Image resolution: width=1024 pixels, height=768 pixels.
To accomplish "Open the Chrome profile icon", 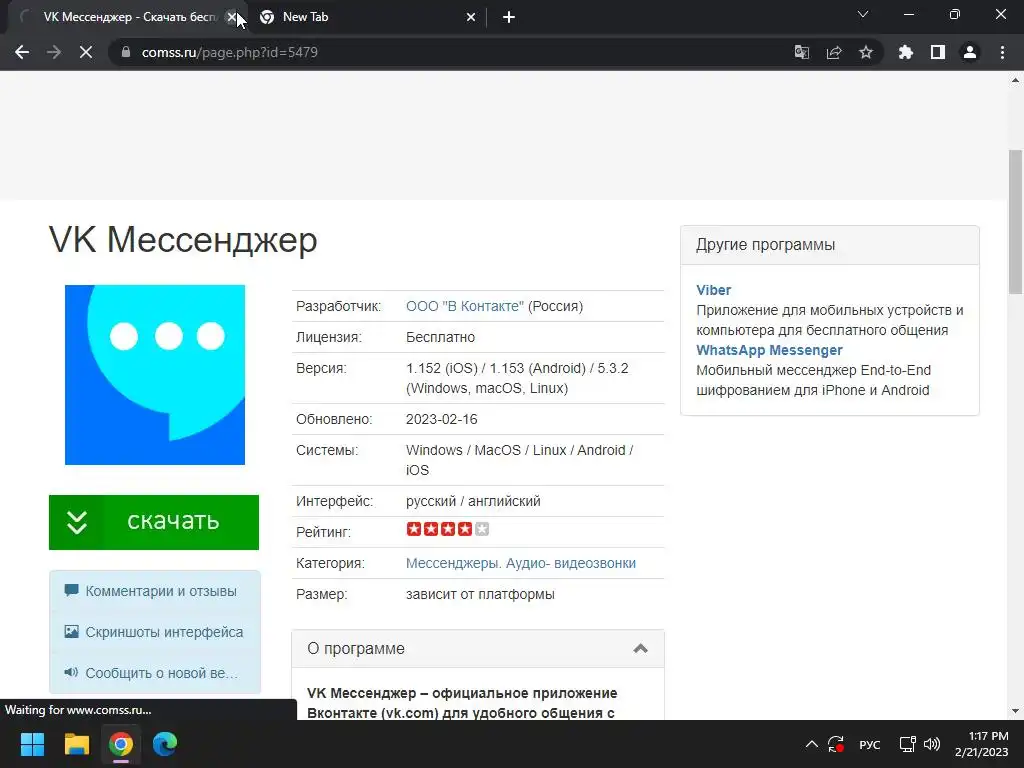I will point(970,52).
